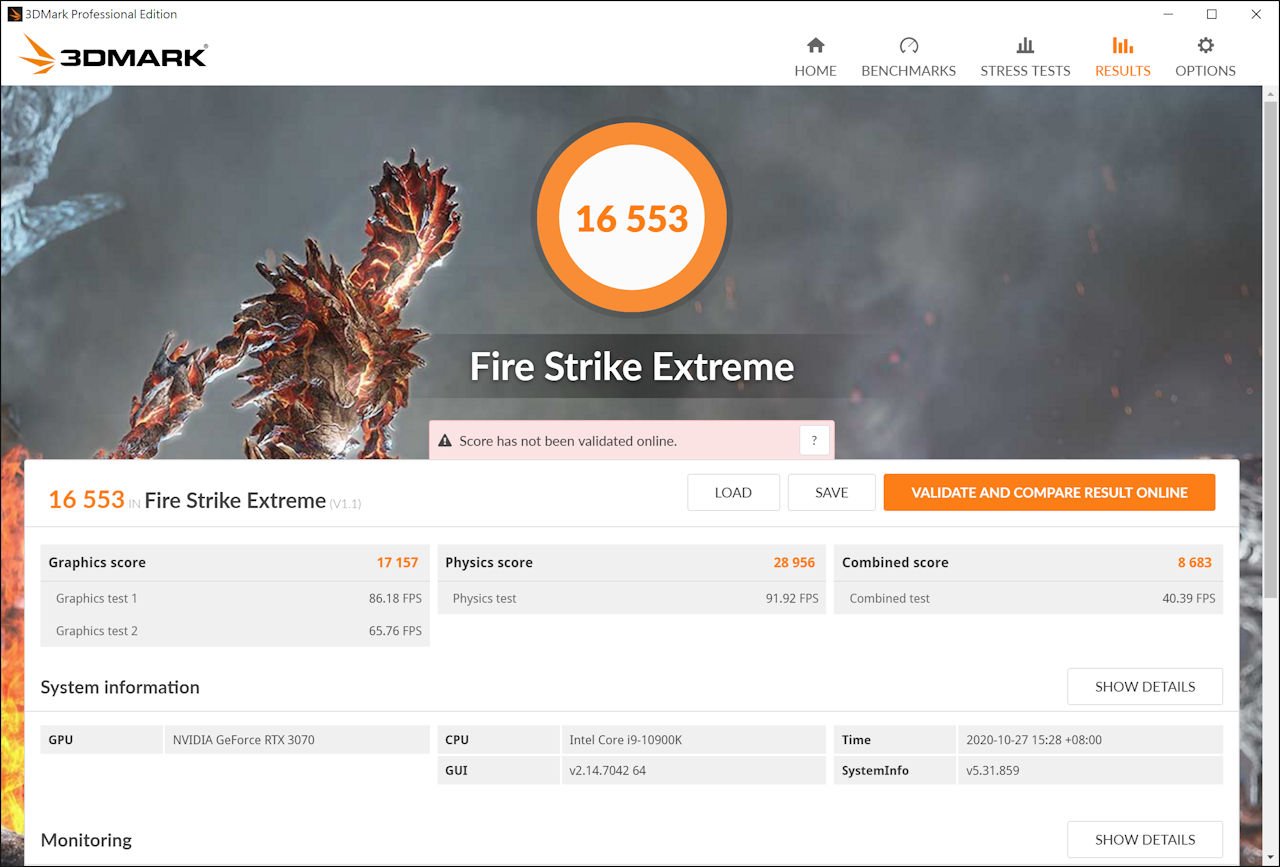Click the Monitoring heading

(x=86, y=840)
